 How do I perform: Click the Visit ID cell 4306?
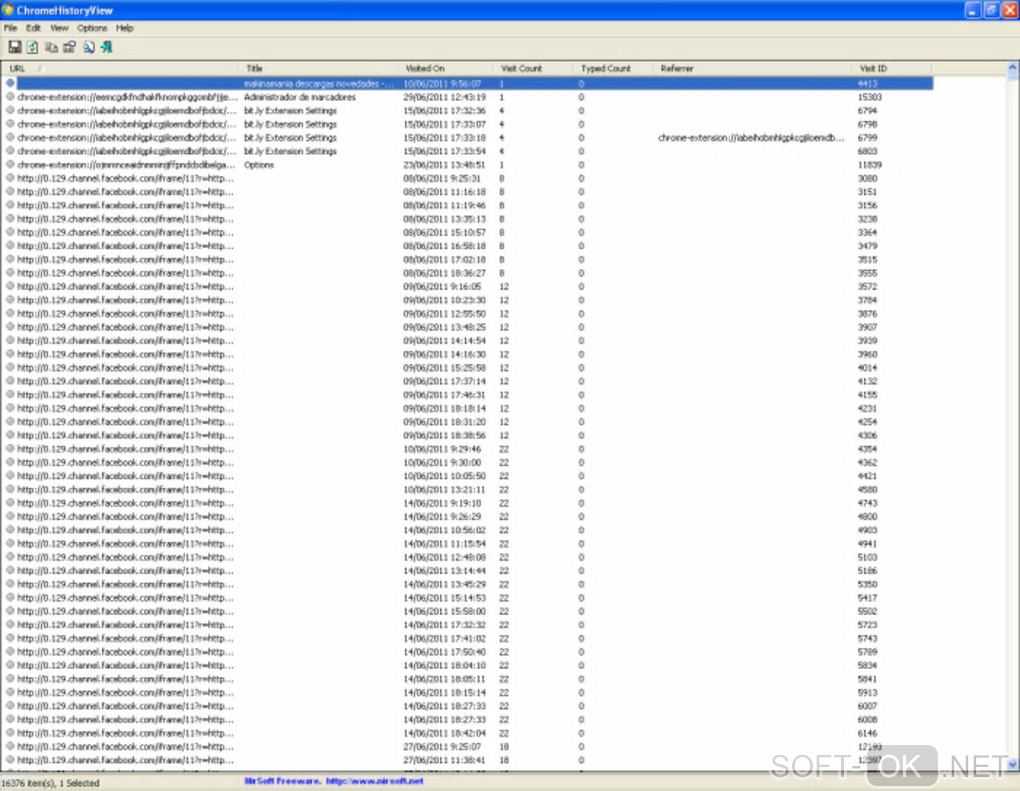[867, 435]
